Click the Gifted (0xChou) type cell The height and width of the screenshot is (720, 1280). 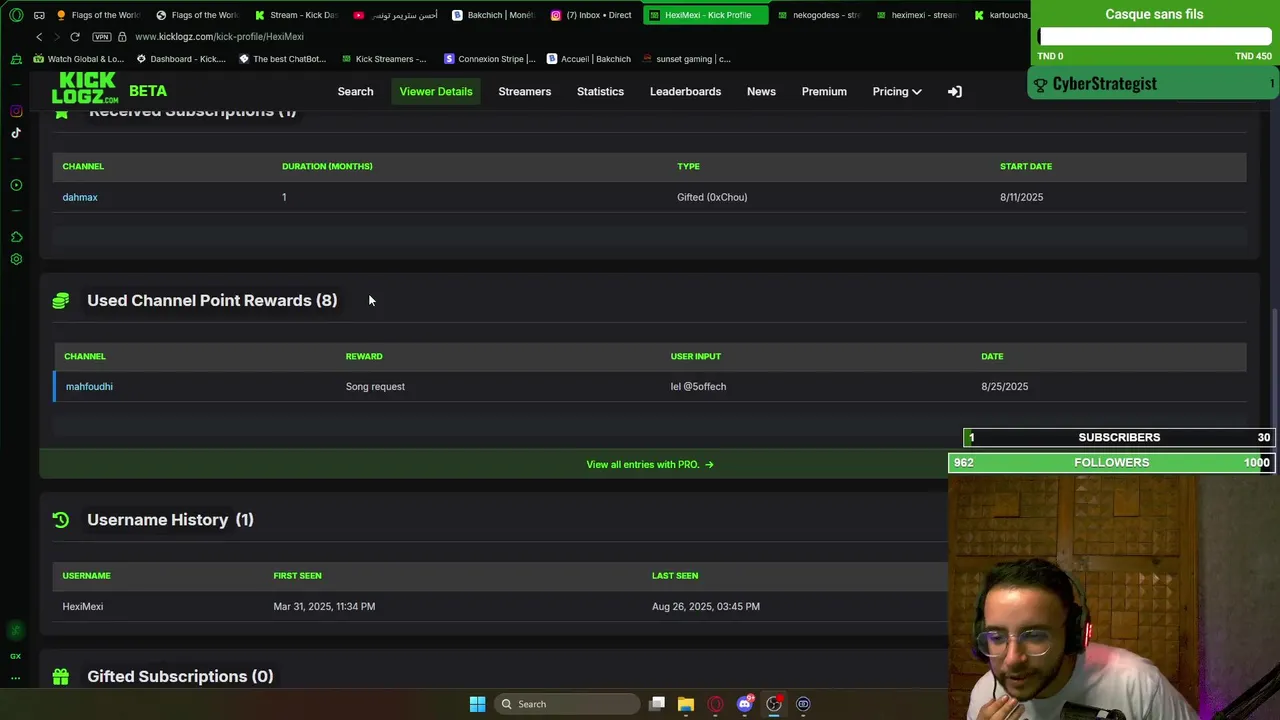click(712, 197)
